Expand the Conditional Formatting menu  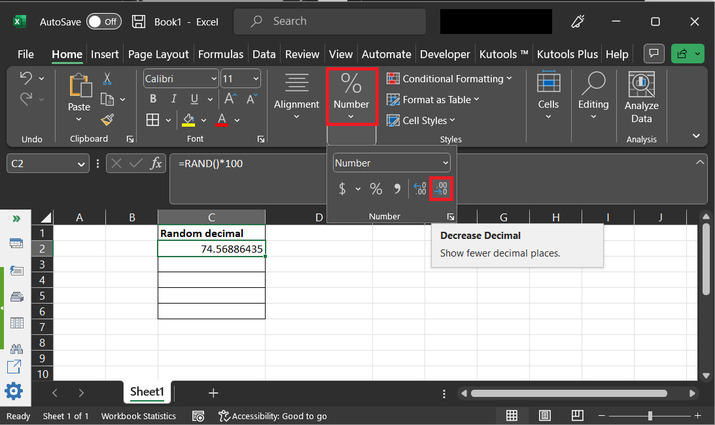click(x=449, y=78)
